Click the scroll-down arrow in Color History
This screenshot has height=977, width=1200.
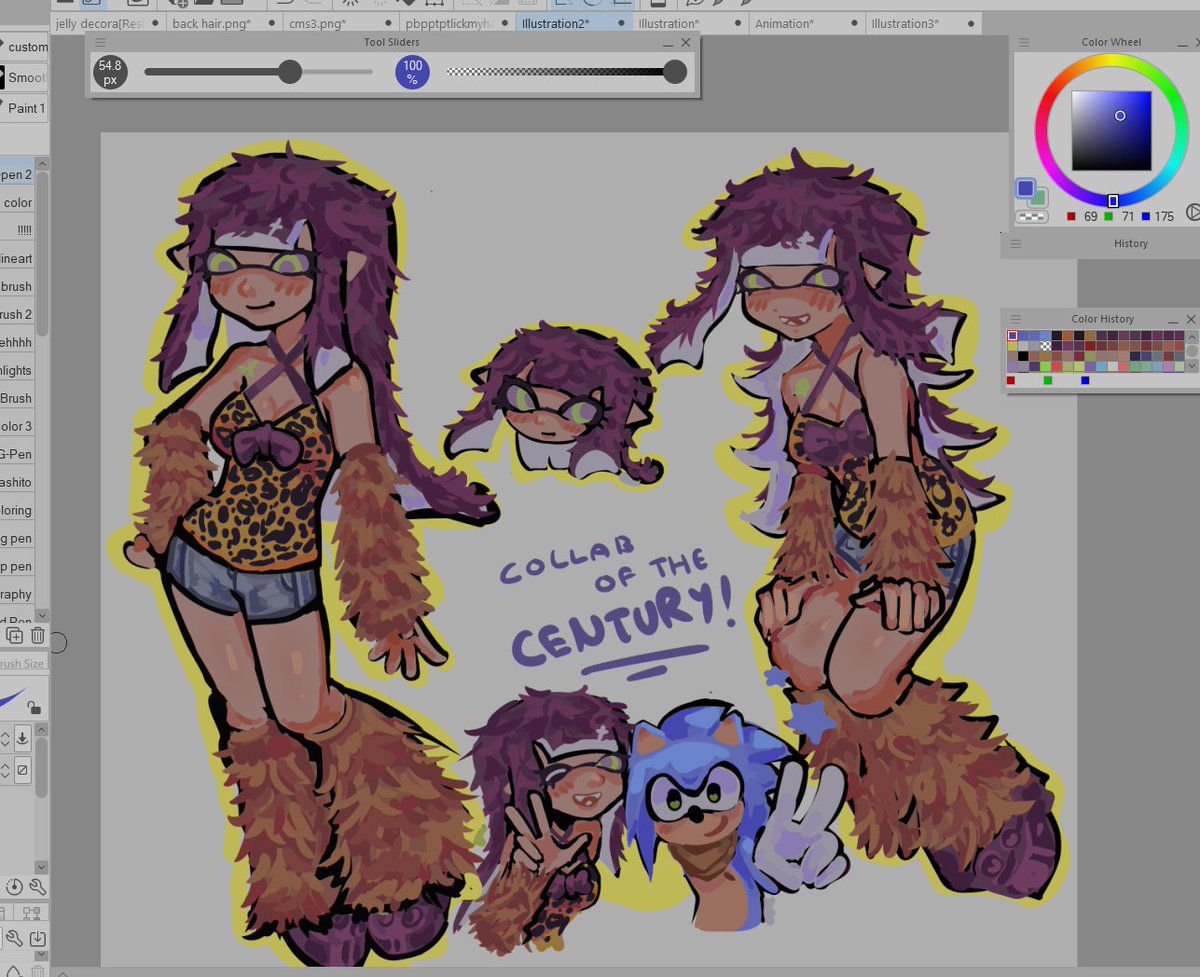tap(1191, 365)
